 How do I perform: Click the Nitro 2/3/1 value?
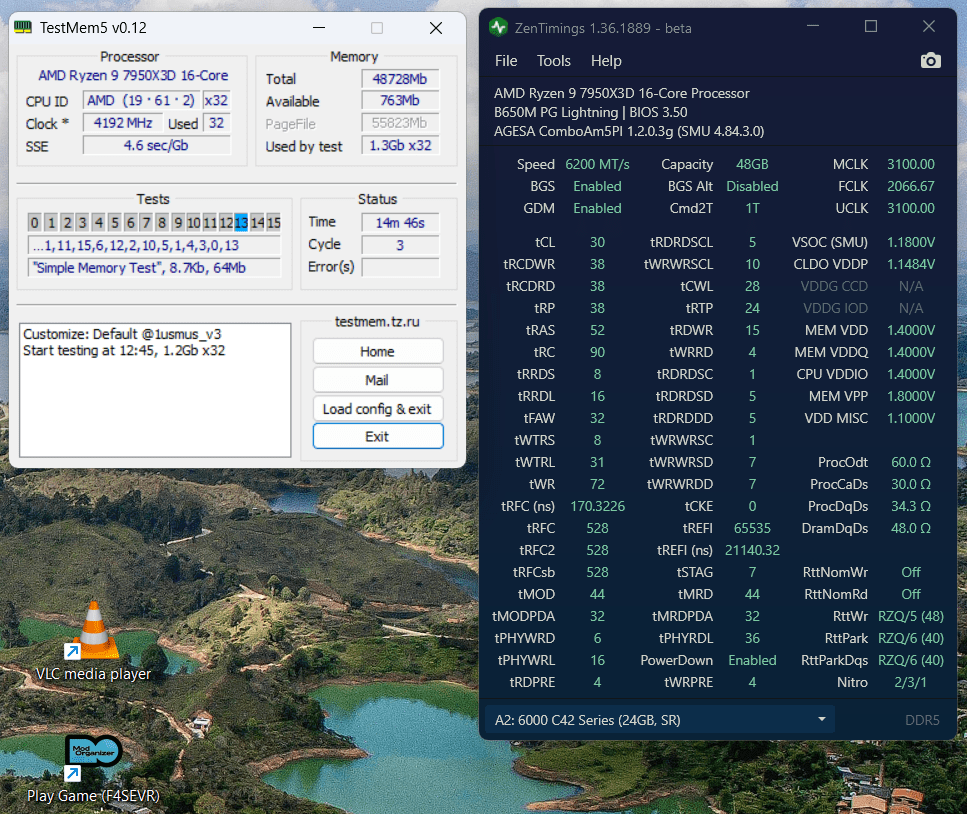[x=910, y=682]
